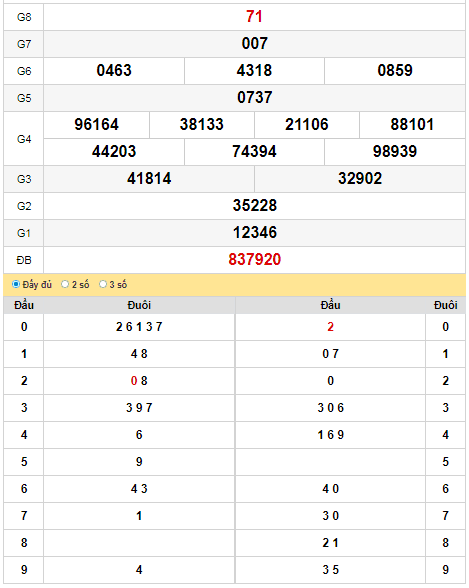Click G3 number 41814
Viewport: 469px width, 588px height.
pyautogui.click(x=149, y=178)
